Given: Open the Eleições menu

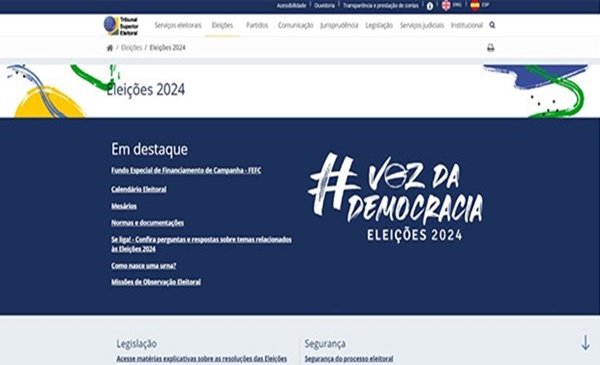Looking at the screenshot, I should click(x=222, y=25).
